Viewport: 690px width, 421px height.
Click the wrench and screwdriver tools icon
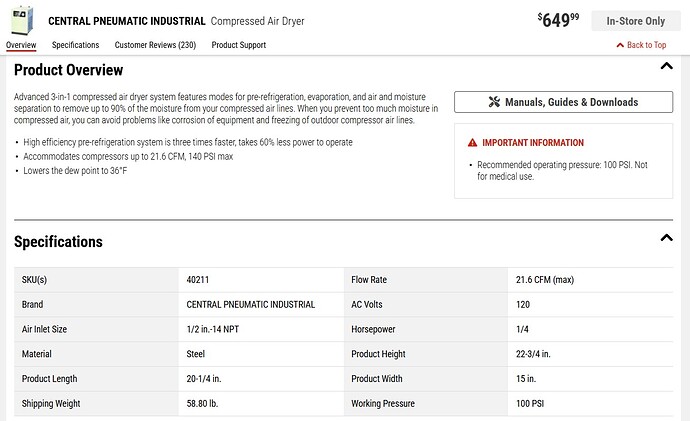[x=494, y=102]
